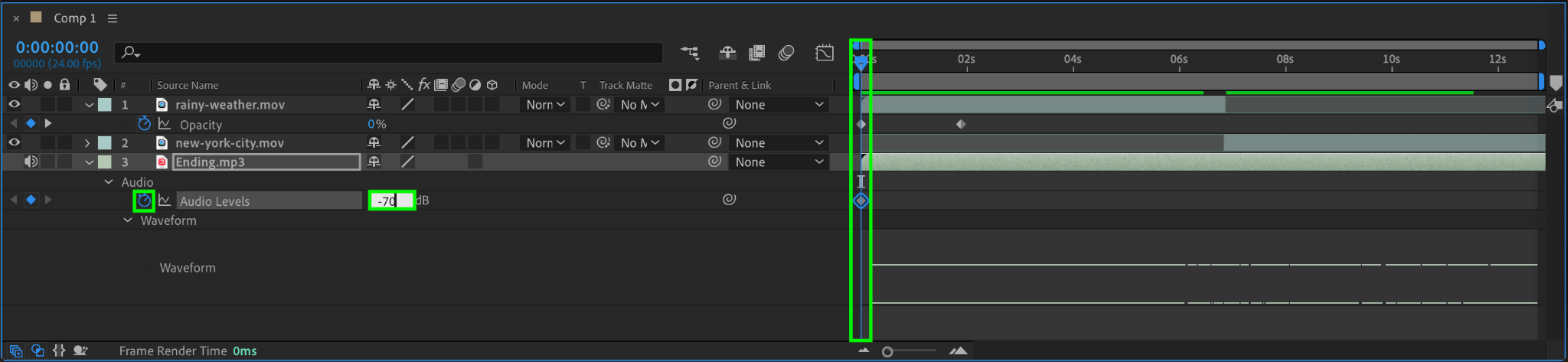The image size is (1568, 362).
Task: Enable Motion Blur for the composition
Action: coord(786,53)
